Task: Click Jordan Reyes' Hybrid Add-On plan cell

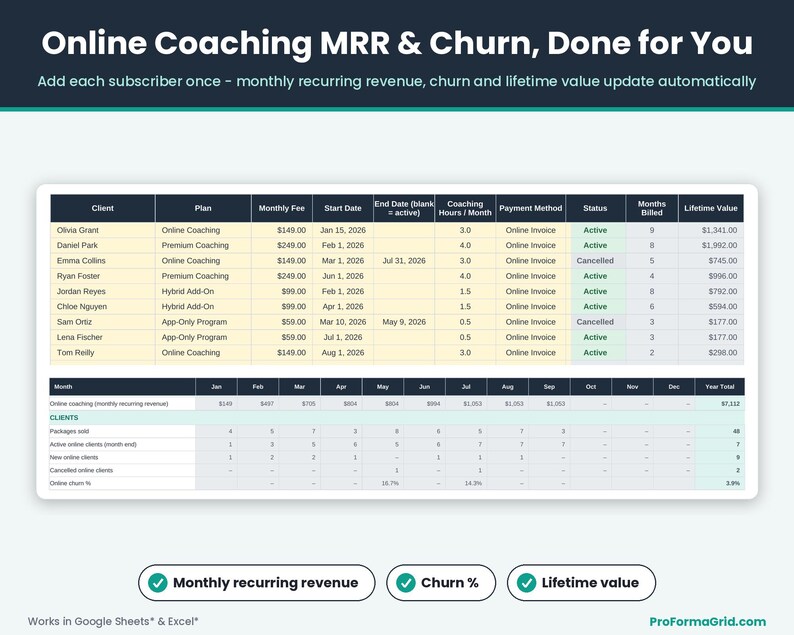Action: (x=203, y=291)
